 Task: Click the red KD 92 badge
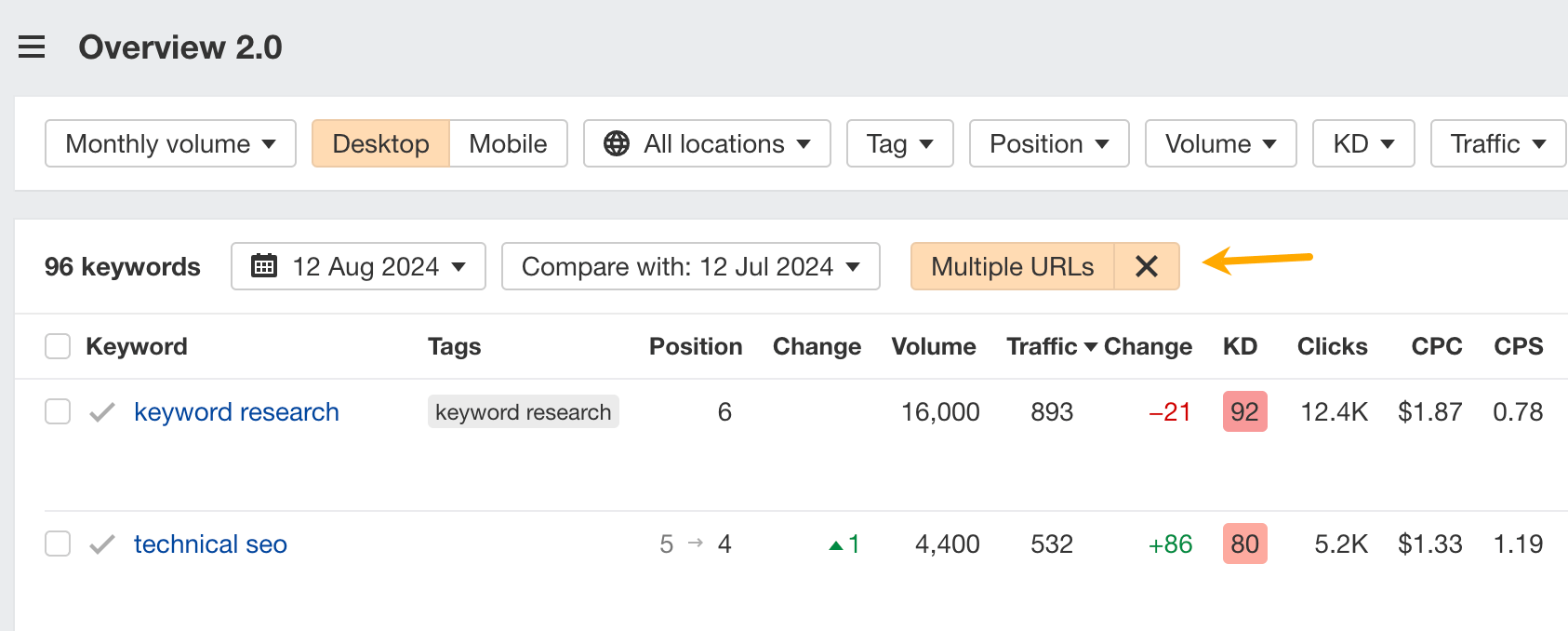tap(1244, 411)
